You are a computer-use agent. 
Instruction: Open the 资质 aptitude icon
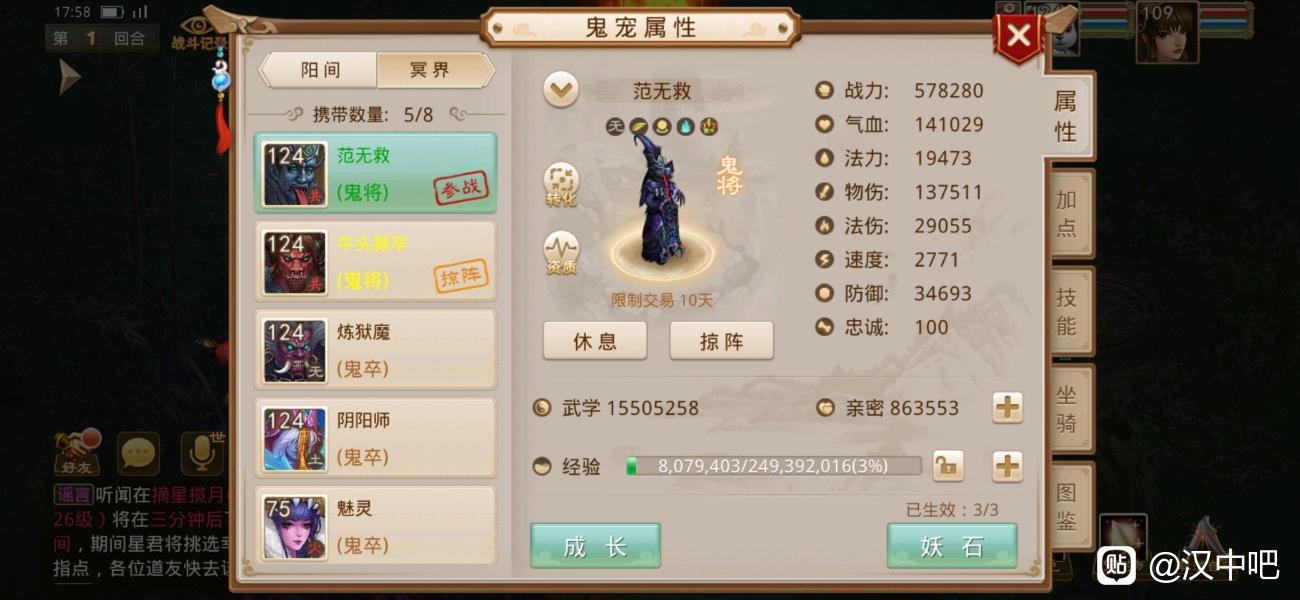[561, 253]
